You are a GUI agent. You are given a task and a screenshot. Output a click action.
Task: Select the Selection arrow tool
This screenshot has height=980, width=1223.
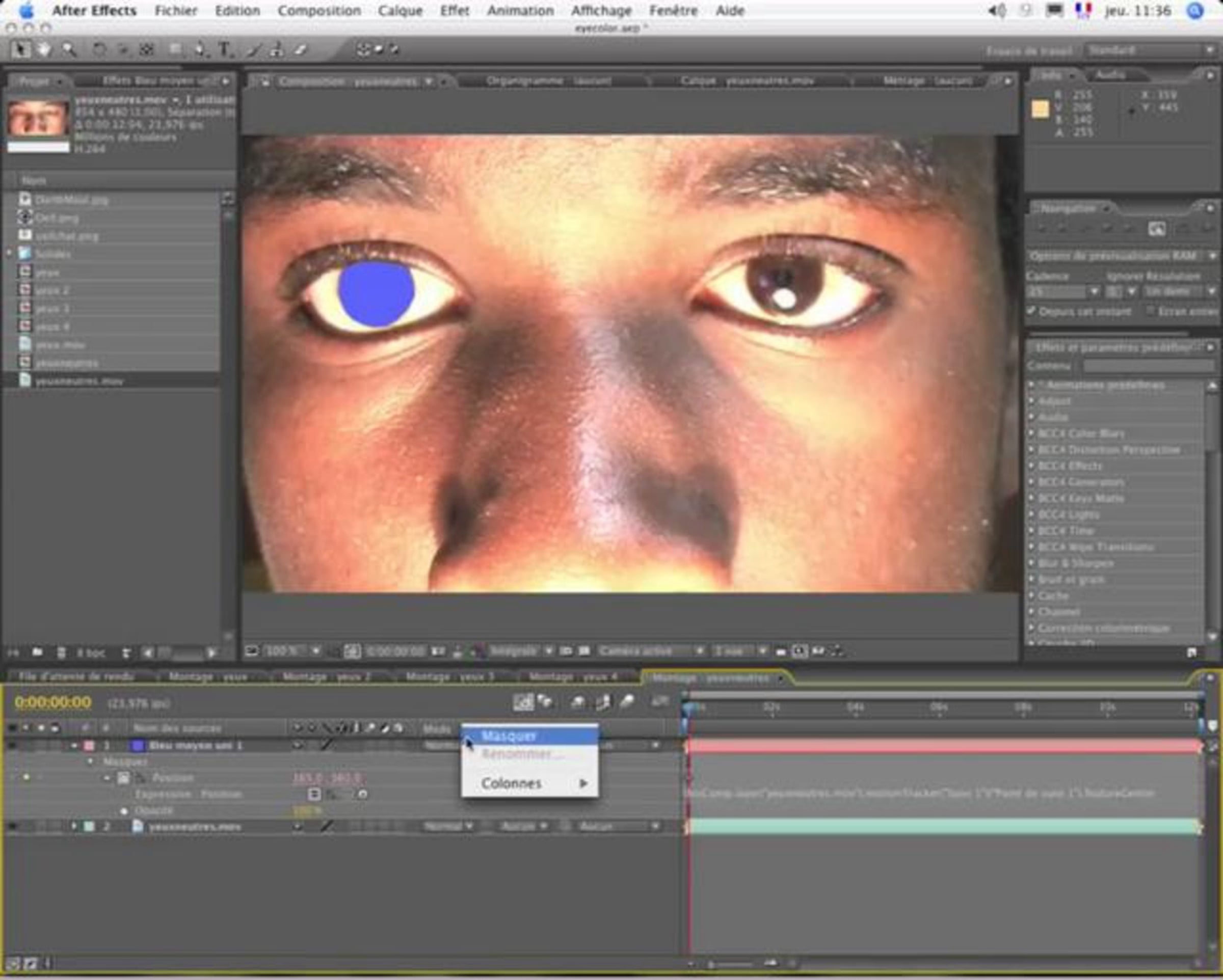click(x=21, y=50)
